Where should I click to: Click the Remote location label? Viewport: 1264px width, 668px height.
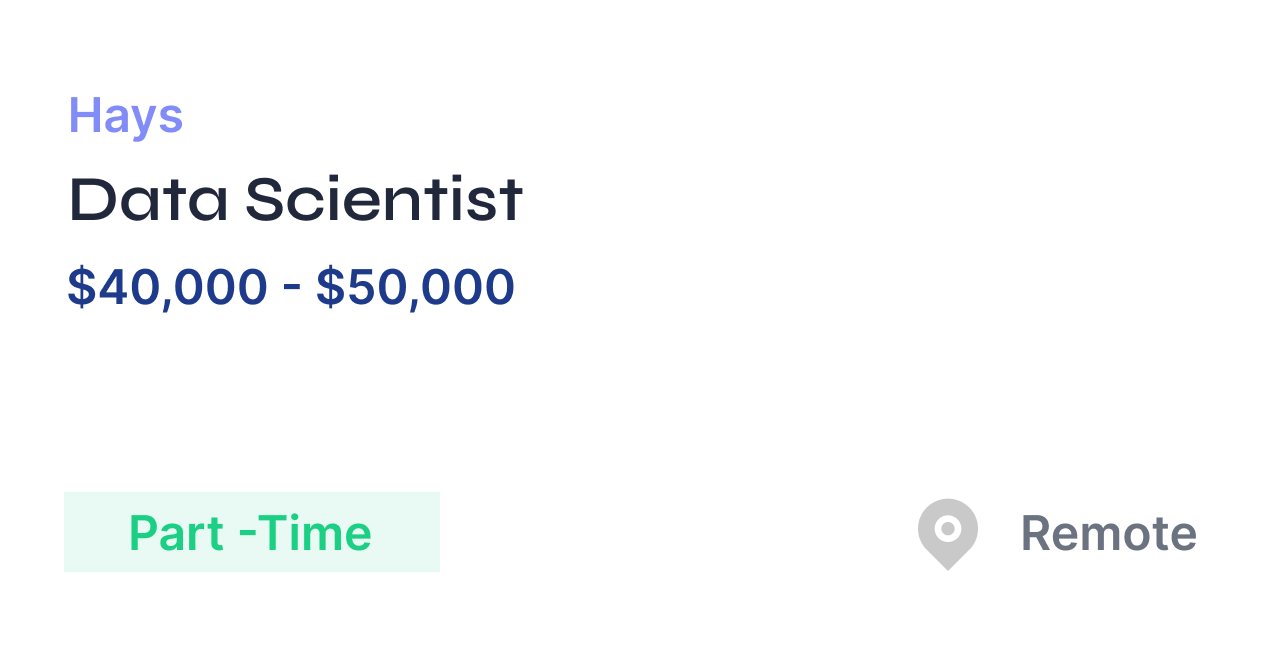1108,533
